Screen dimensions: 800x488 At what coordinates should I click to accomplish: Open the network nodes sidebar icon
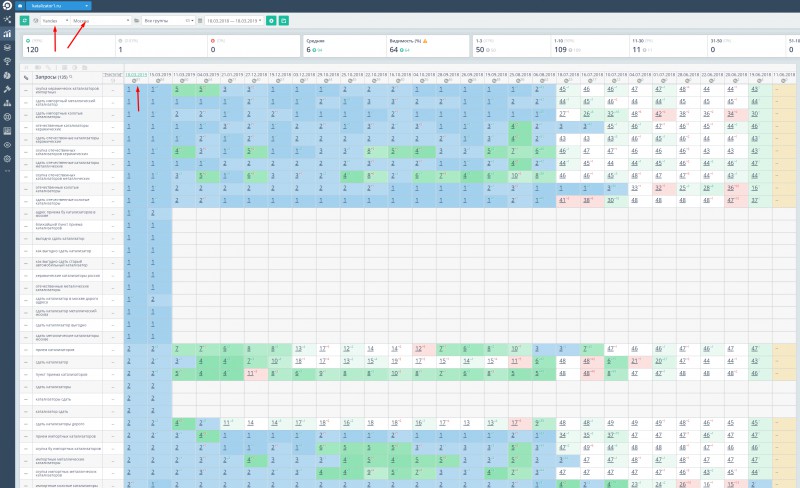[7, 19]
